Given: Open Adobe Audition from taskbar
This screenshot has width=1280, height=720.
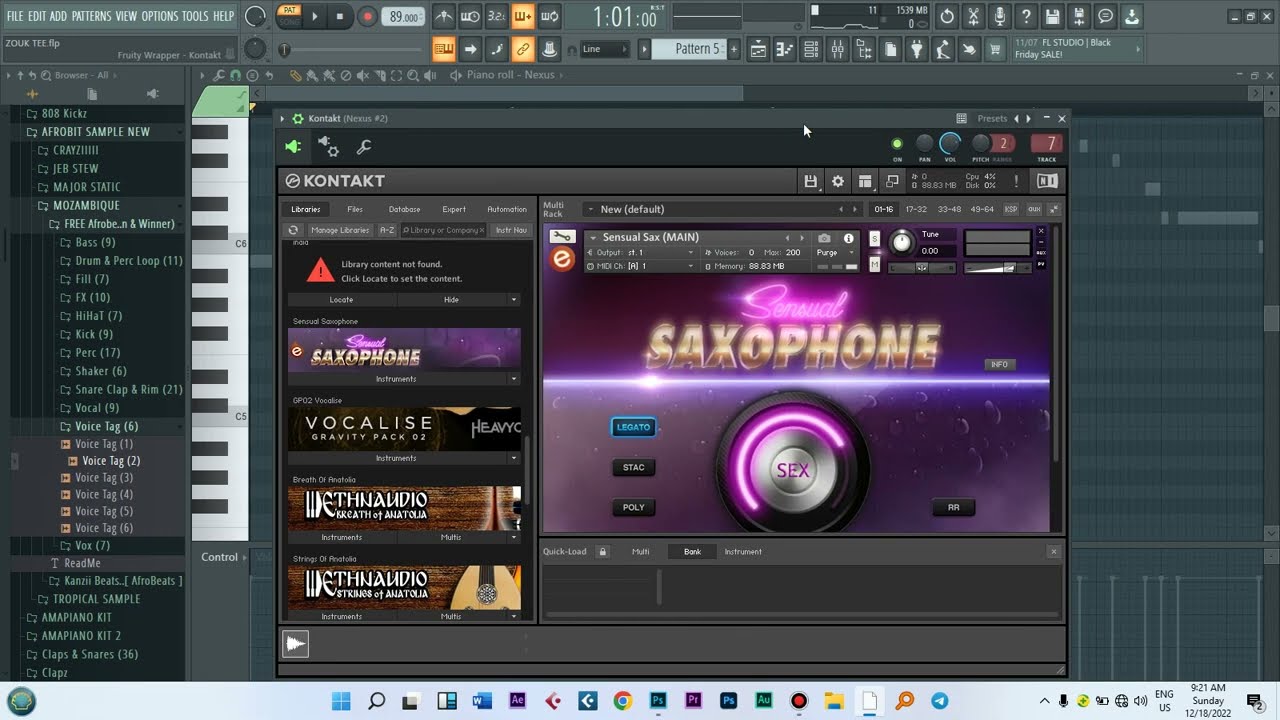Looking at the screenshot, I should point(763,701).
